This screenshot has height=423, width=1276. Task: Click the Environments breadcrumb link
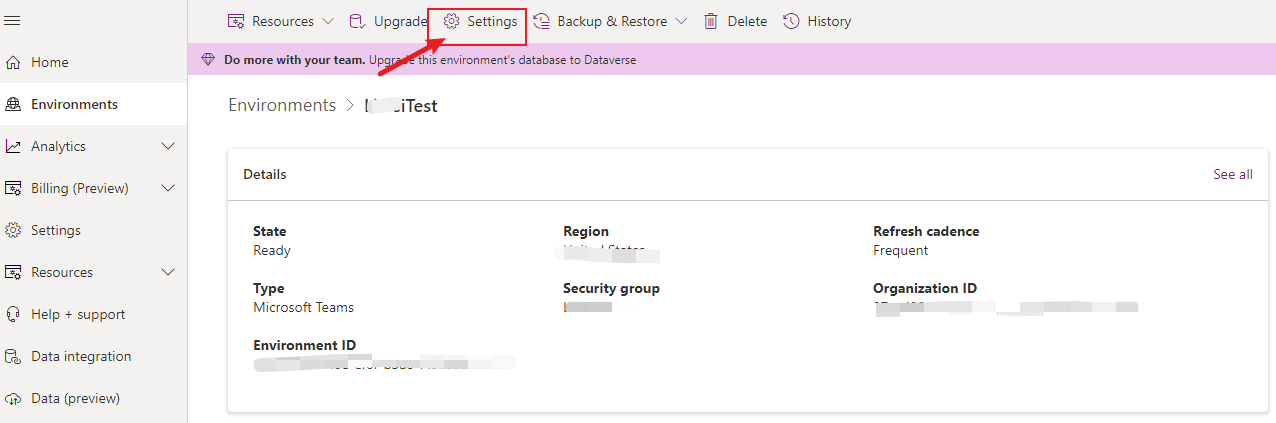(x=282, y=105)
